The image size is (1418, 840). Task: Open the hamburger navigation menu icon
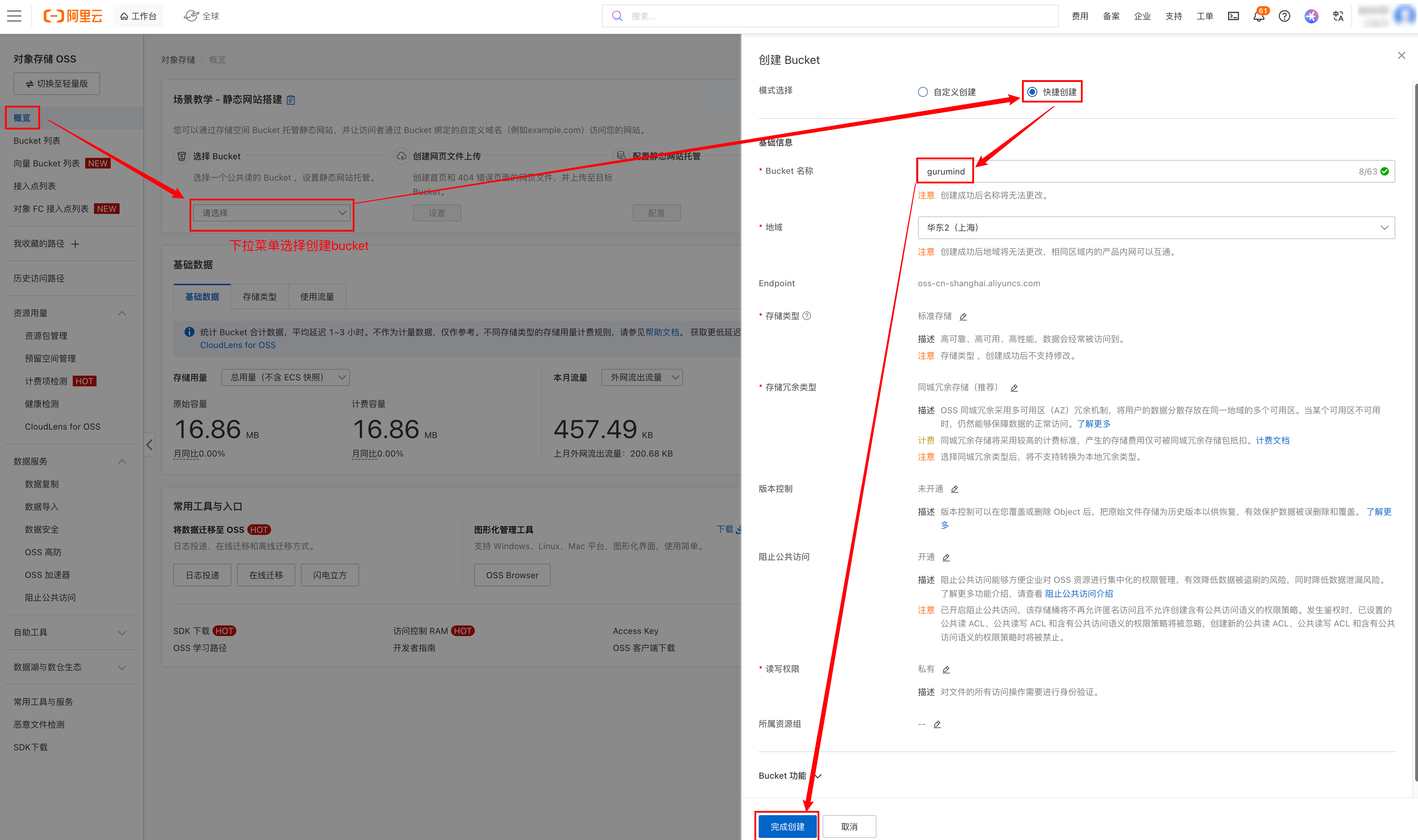pyautogui.click(x=14, y=16)
